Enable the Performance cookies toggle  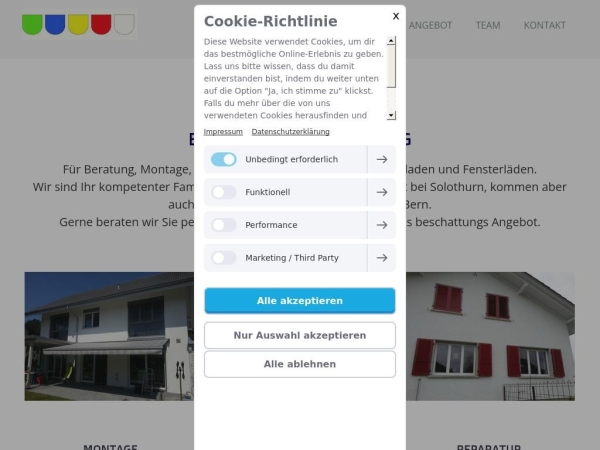224,225
